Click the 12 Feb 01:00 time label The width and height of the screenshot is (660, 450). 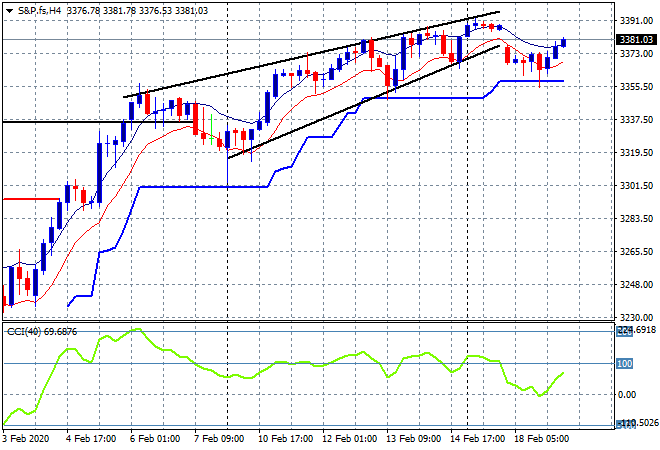tap(349, 439)
